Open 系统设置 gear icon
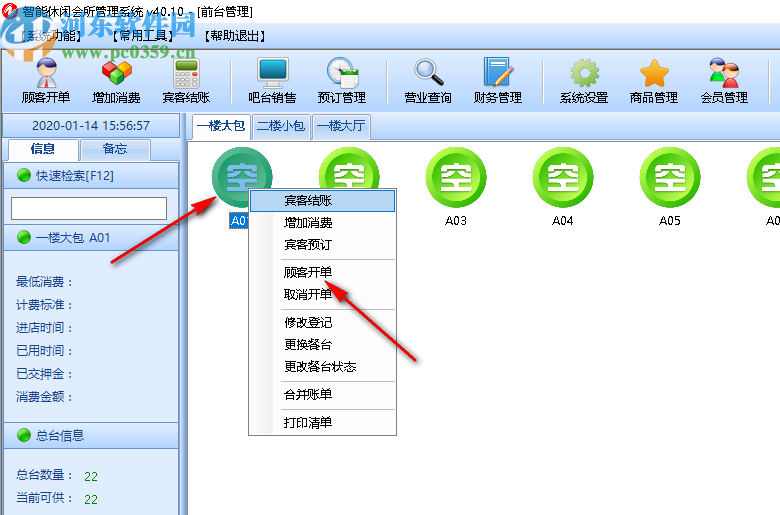Viewport: 780px width, 515px height. (584, 81)
